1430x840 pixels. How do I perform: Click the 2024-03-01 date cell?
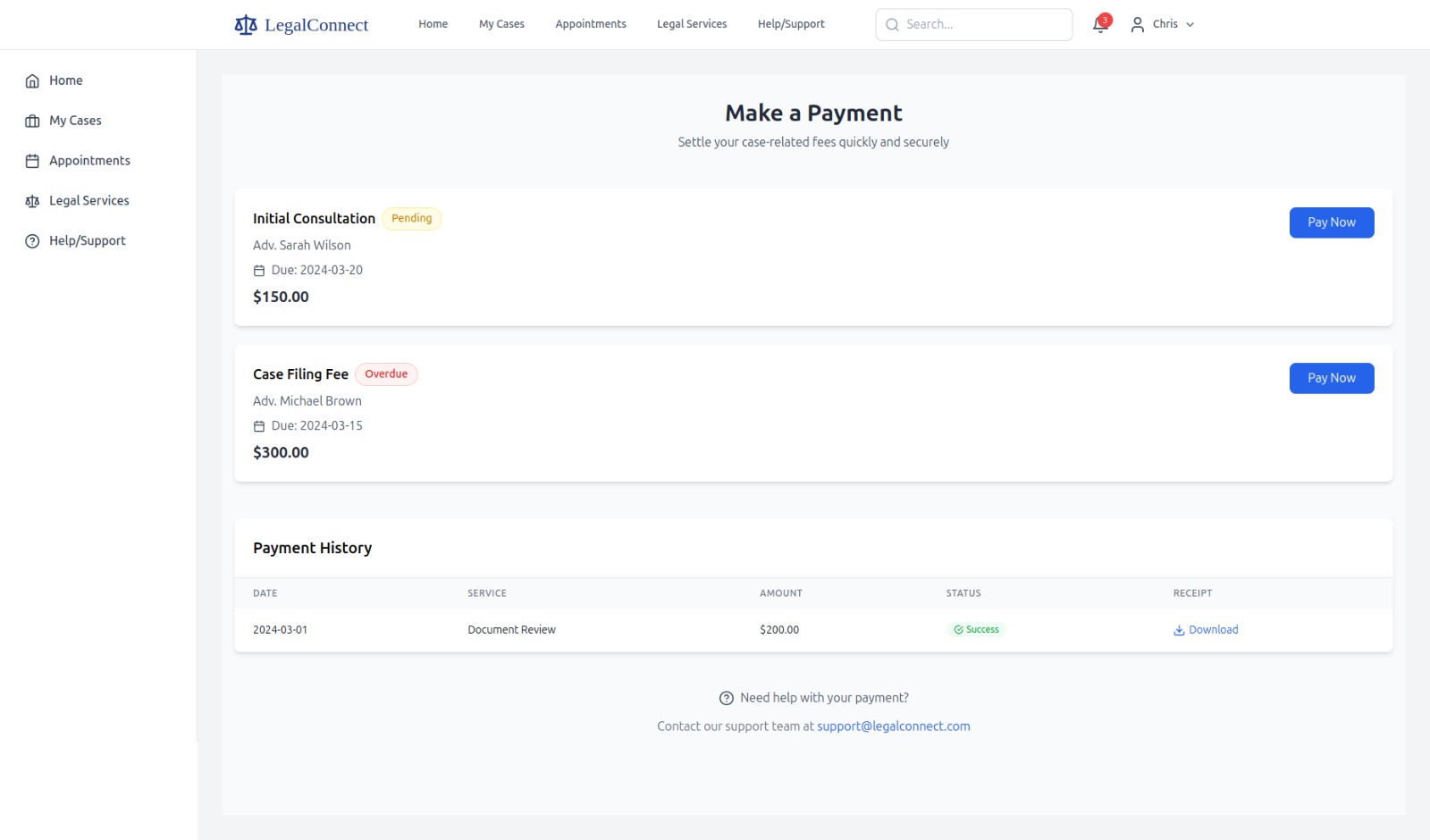click(280, 630)
